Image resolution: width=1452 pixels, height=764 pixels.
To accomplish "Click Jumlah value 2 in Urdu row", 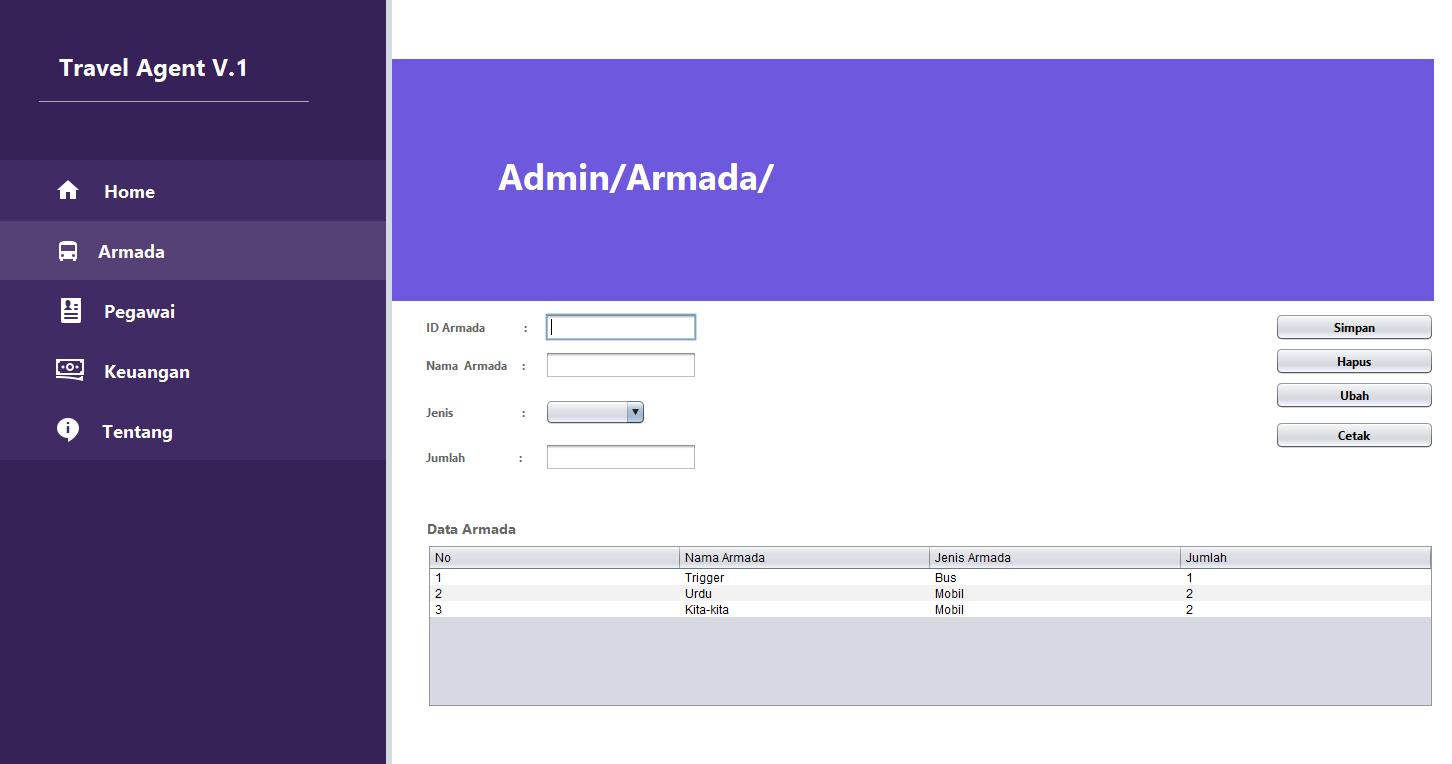I will 1306,594.
